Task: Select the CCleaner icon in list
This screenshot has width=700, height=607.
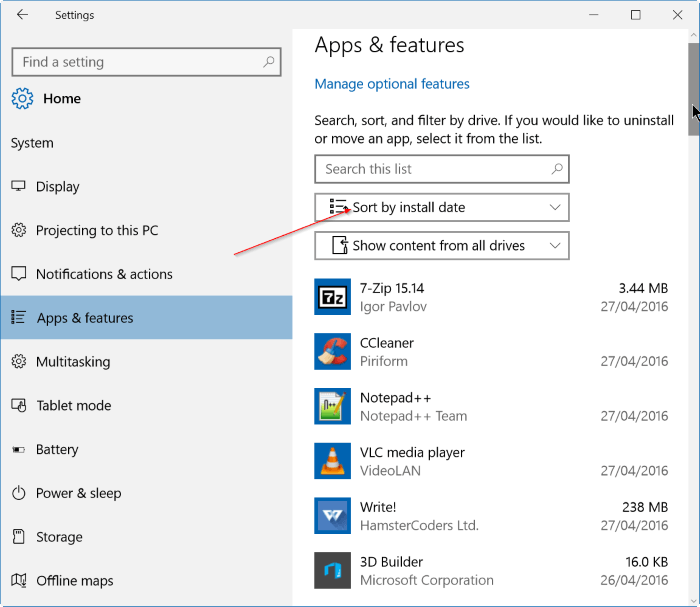Action: [332, 351]
